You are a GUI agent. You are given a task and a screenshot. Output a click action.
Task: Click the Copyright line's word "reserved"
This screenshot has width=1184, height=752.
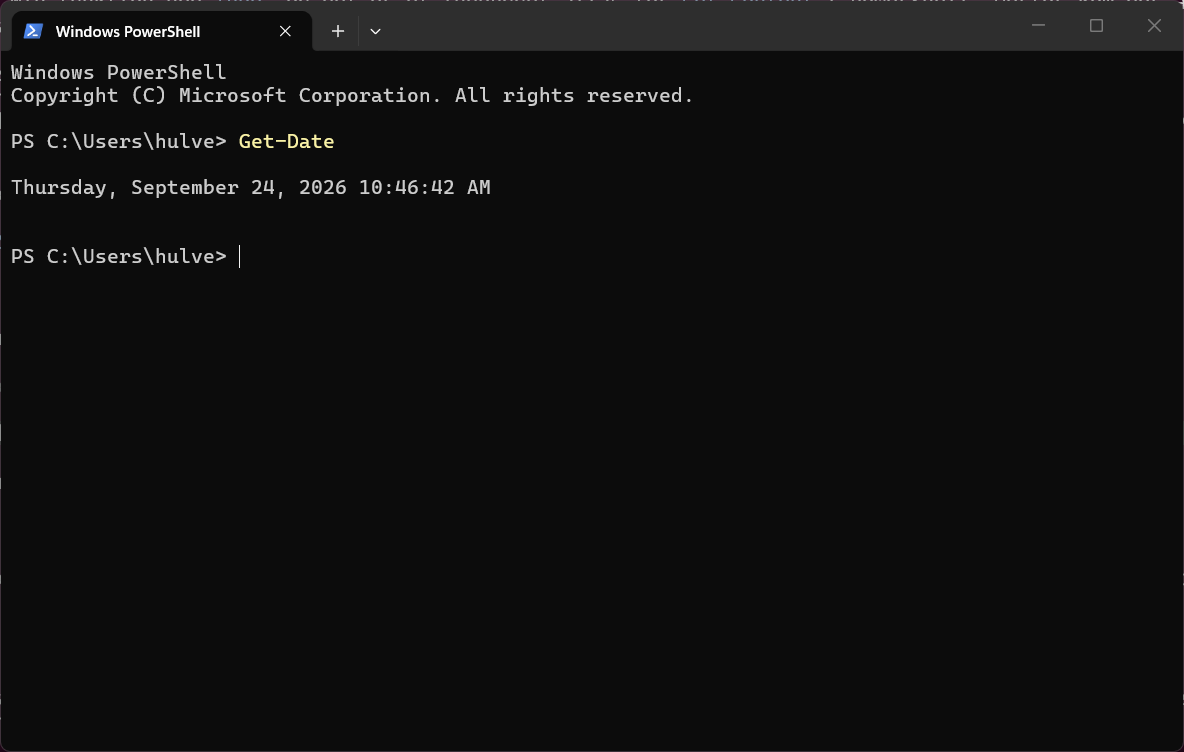point(640,95)
